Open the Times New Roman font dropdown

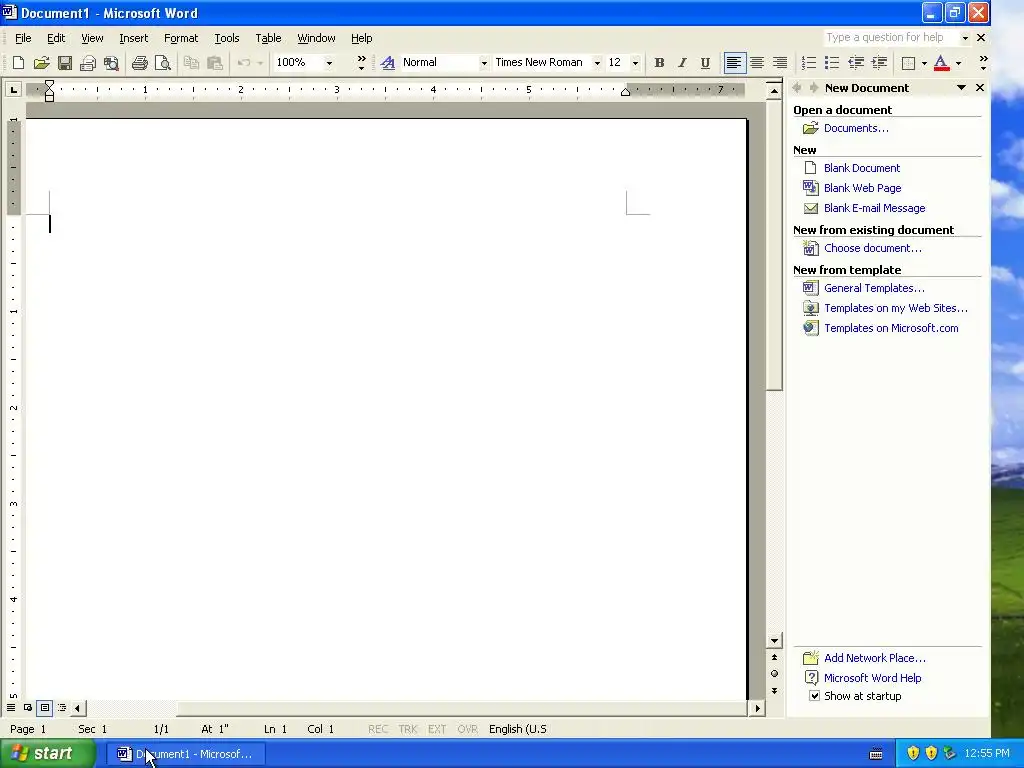point(597,63)
